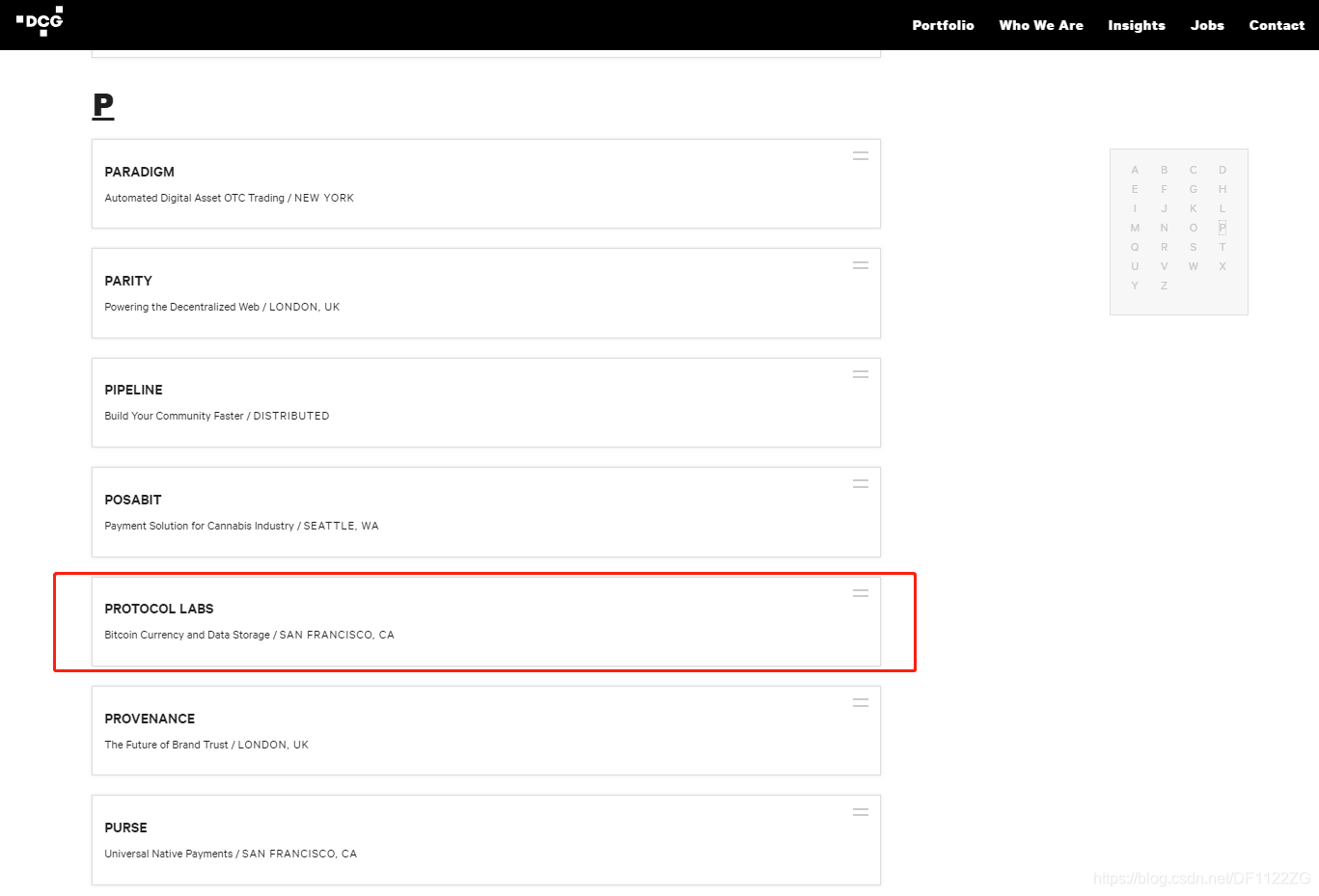Screen dimensions: 1319x896
Task: Open the Contact page
Action: (x=1277, y=25)
